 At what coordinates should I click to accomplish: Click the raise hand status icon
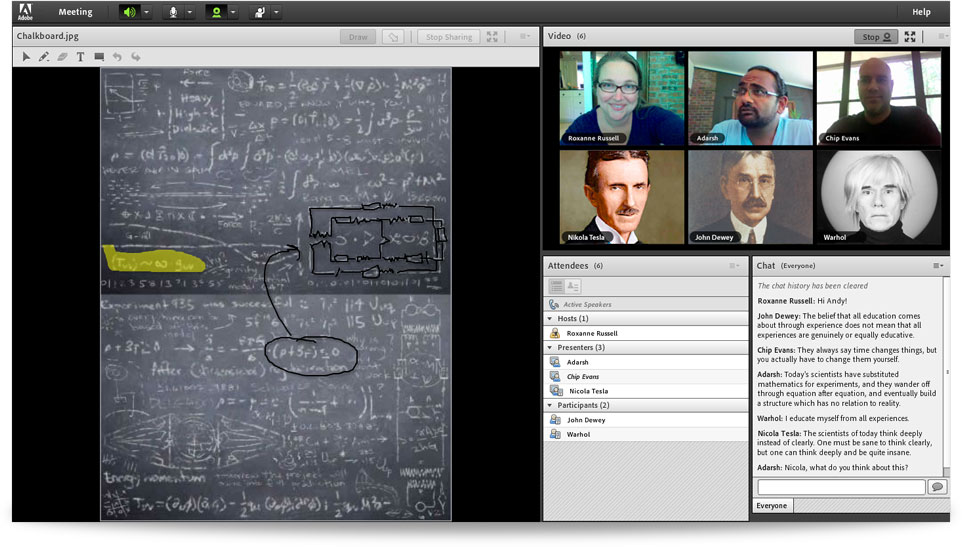[x=260, y=12]
